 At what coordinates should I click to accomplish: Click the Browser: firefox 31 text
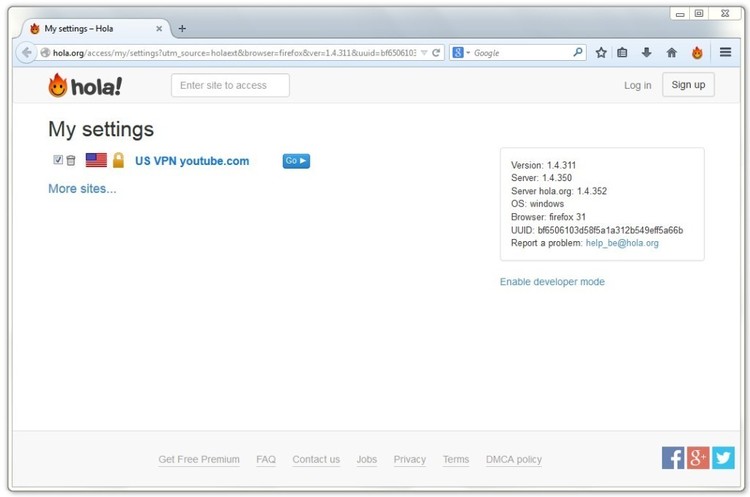coord(548,217)
